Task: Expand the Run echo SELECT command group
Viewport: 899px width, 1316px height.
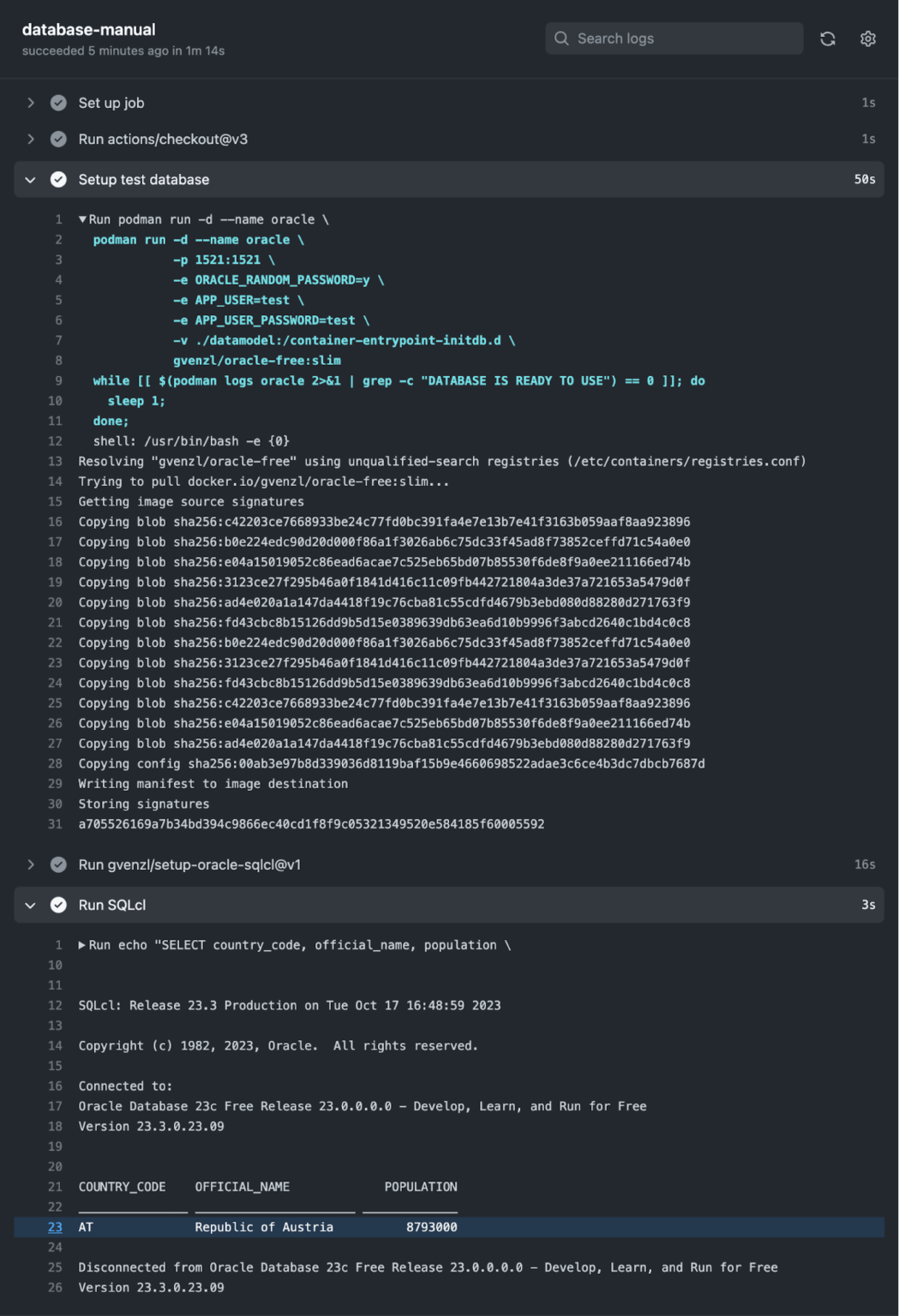Action: (x=81, y=945)
